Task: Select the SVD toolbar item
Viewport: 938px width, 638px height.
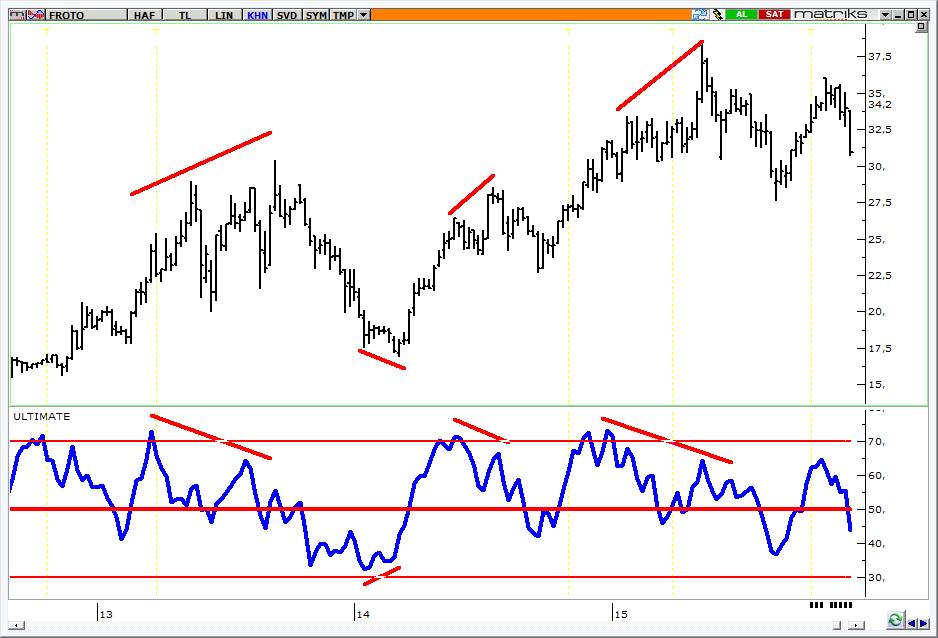Action: 287,15
